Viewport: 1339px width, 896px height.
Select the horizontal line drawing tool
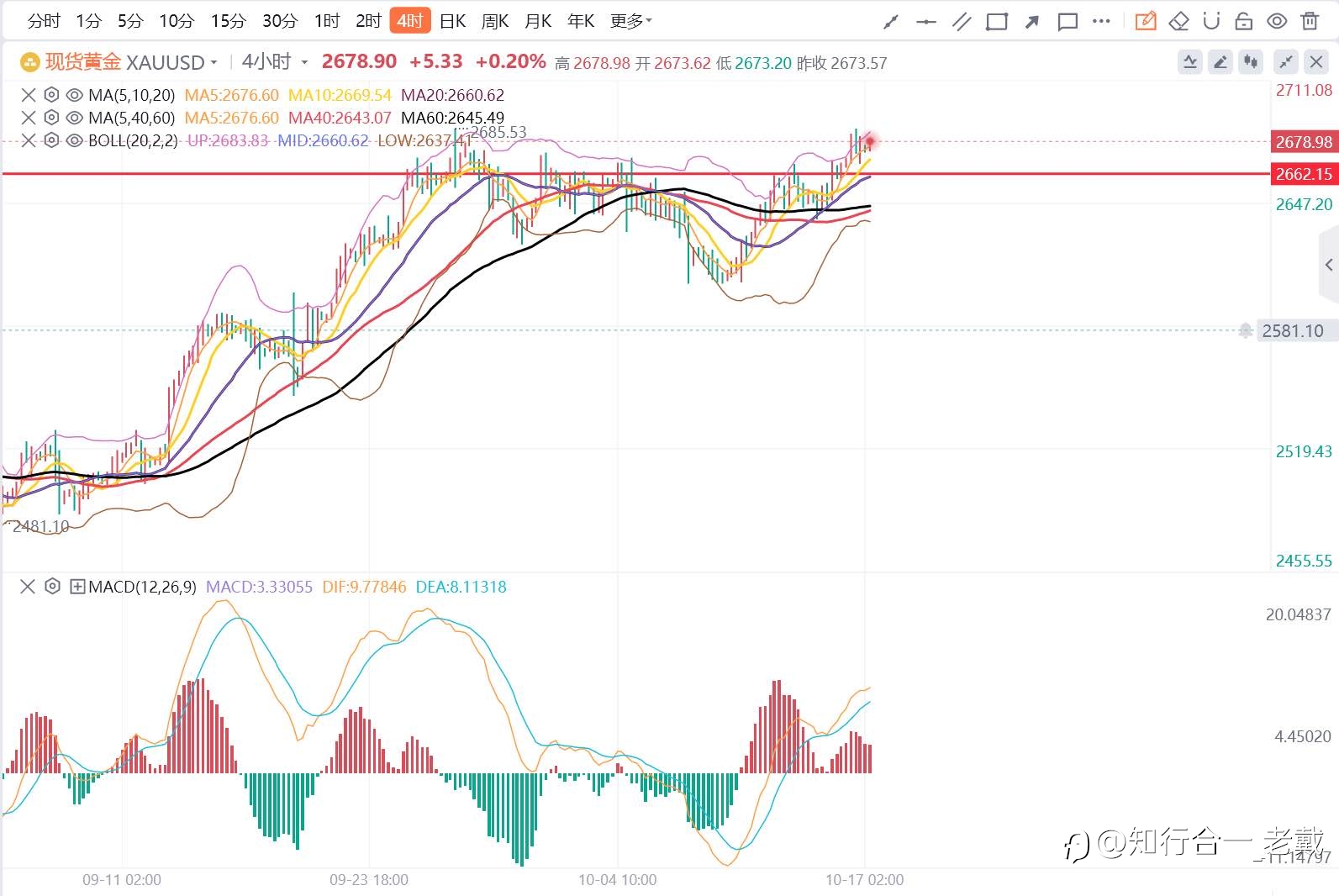coord(926,22)
